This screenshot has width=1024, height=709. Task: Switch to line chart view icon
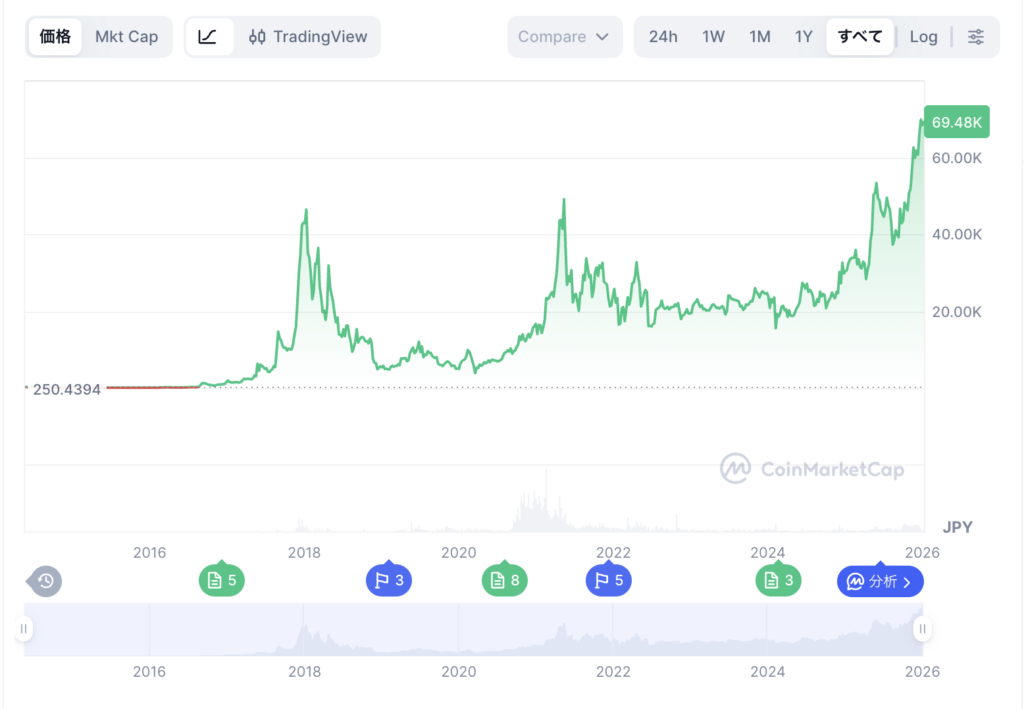[x=208, y=37]
